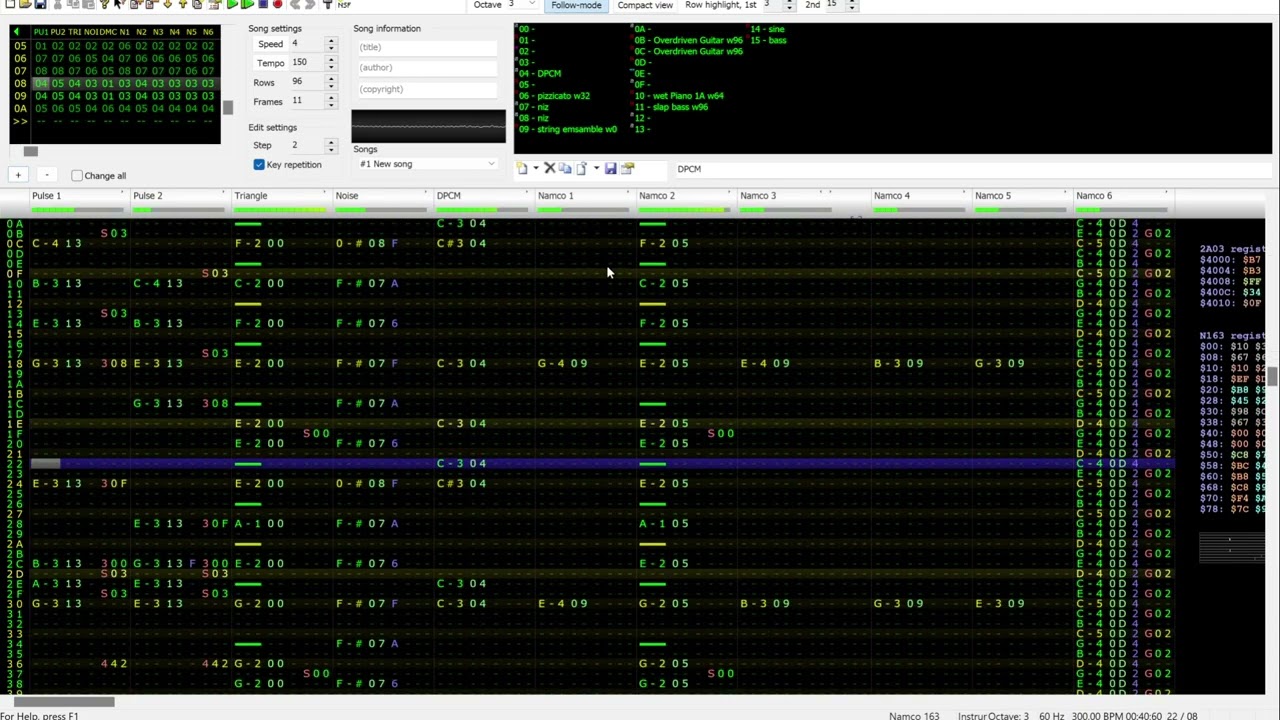Open module properties toolbar icon

click(214, 4)
